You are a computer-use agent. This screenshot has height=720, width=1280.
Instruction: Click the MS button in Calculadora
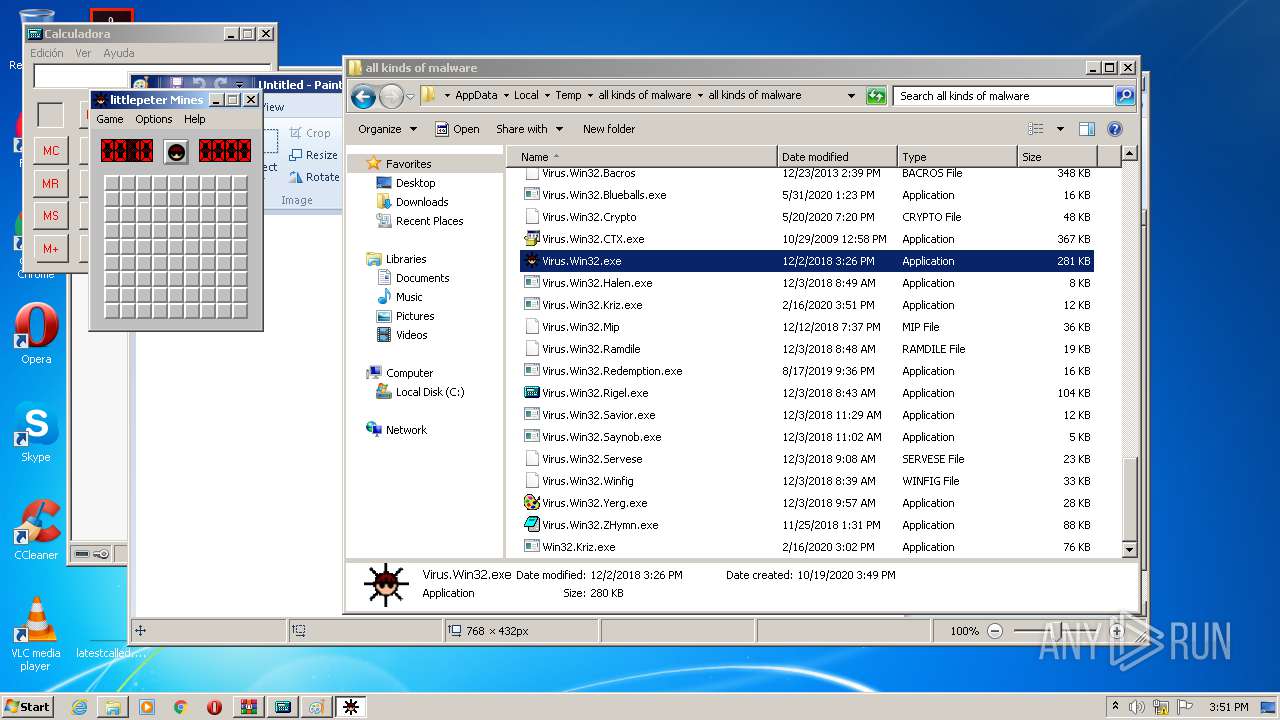tap(51, 216)
